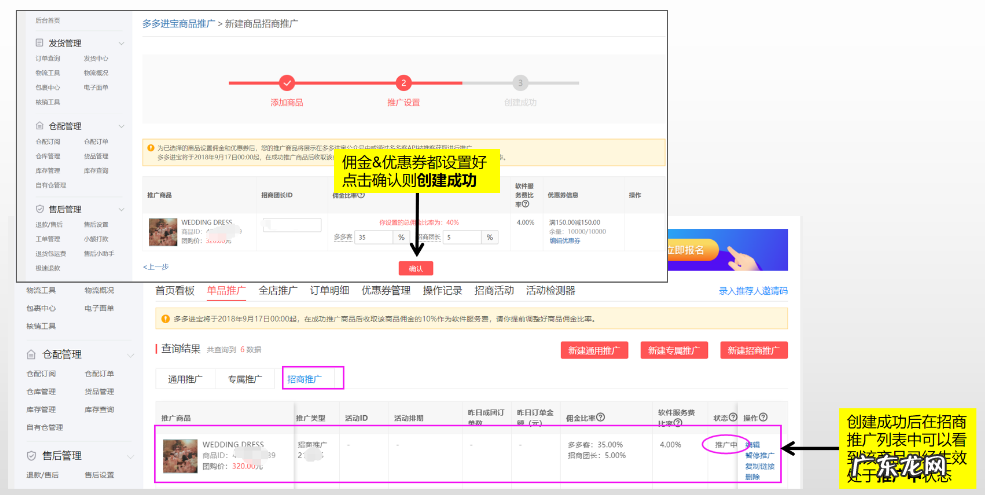This screenshot has width=985, height=495.
Task: Go back via 上一步 link
Action: [155, 267]
